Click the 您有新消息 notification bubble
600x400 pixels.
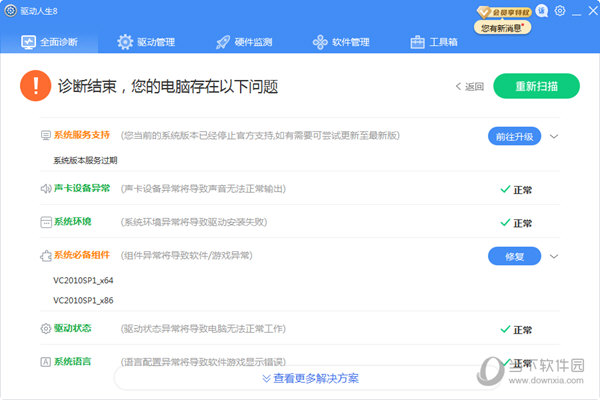tap(502, 28)
